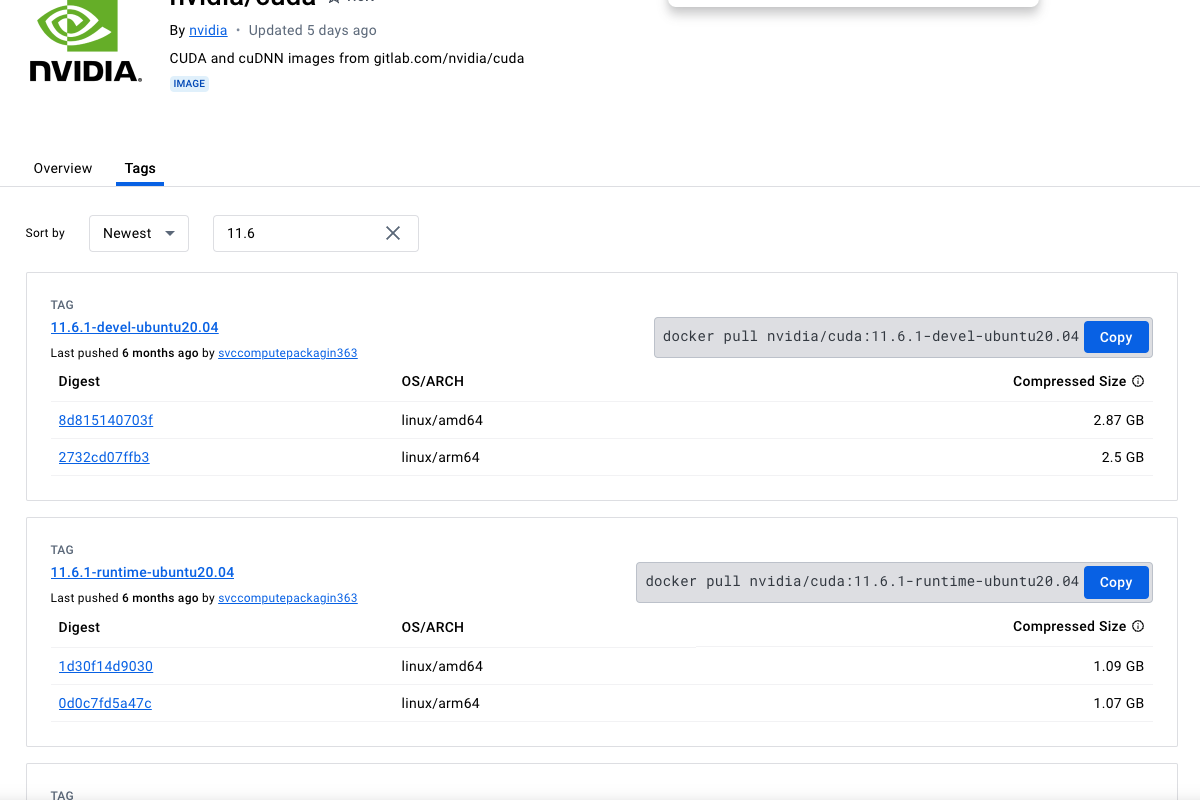The image size is (1200, 800).
Task: Open digest 8d815140703f
Action: pyautogui.click(x=106, y=420)
